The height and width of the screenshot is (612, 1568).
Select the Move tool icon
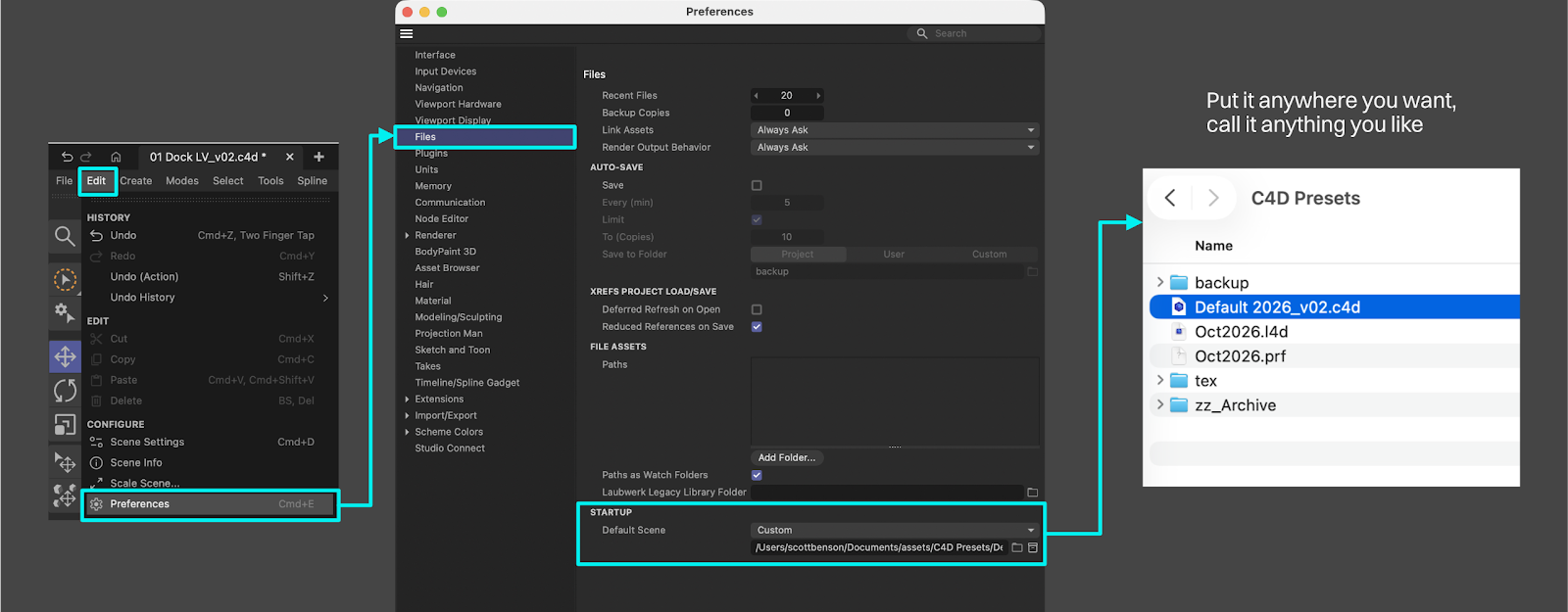65,356
